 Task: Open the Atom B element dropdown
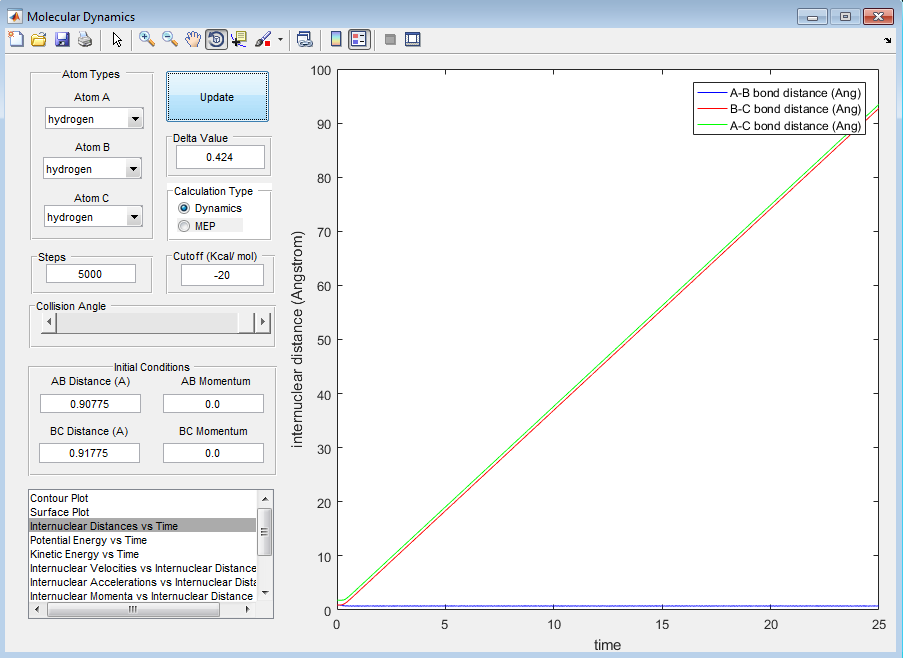coord(134,169)
